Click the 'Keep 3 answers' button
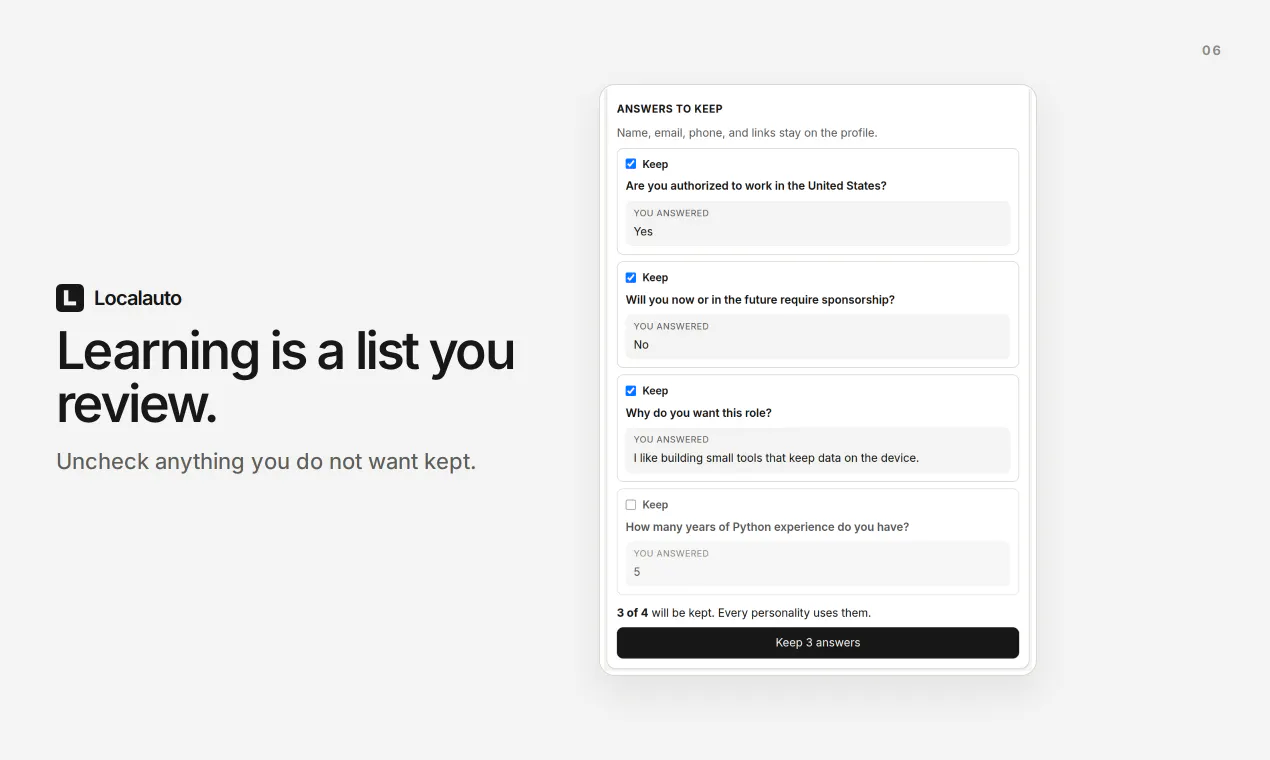This screenshot has height=760, width=1270. [x=818, y=643]
